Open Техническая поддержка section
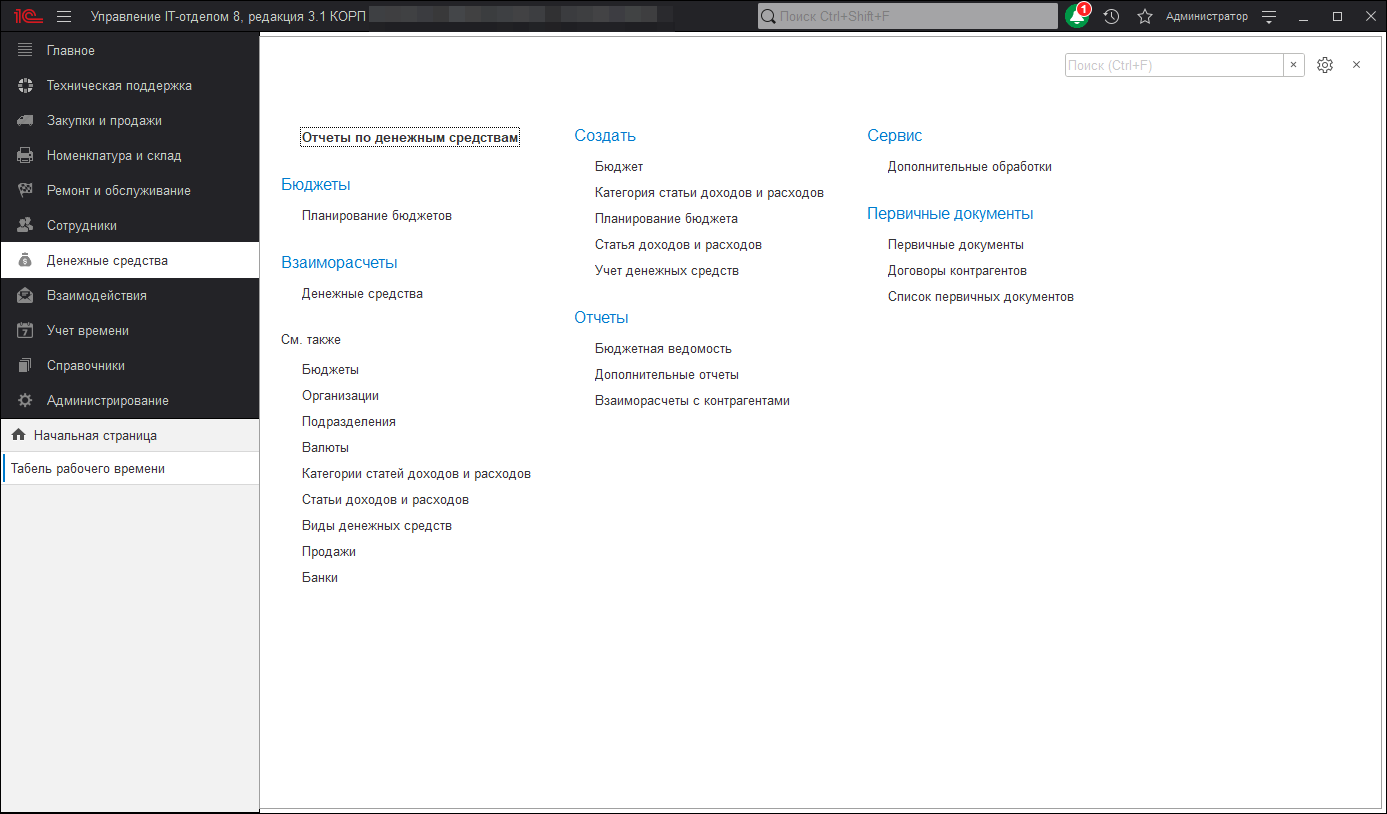Viewport: 1387px width, 814px height. click(119, 86)
